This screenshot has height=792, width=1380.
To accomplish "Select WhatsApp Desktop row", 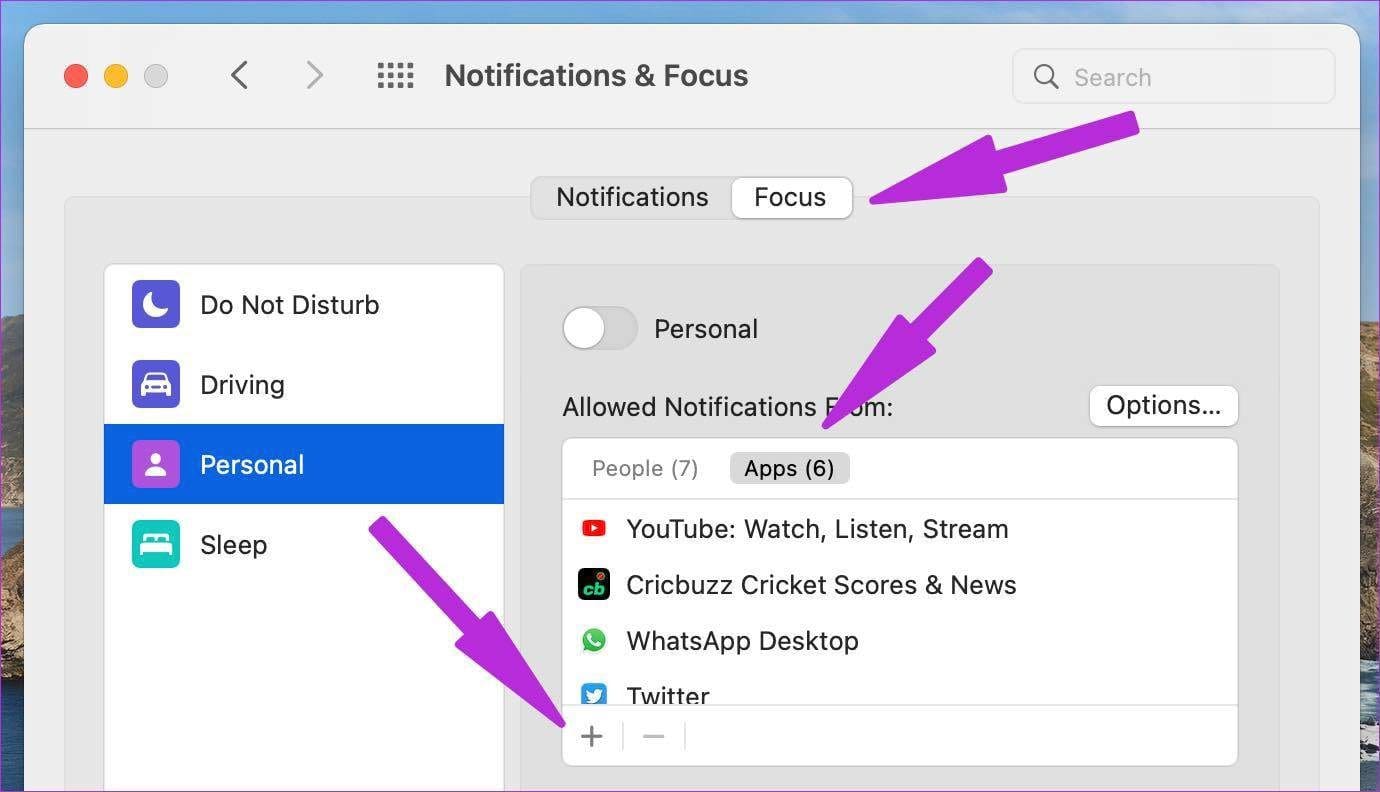I will point(900,640).
